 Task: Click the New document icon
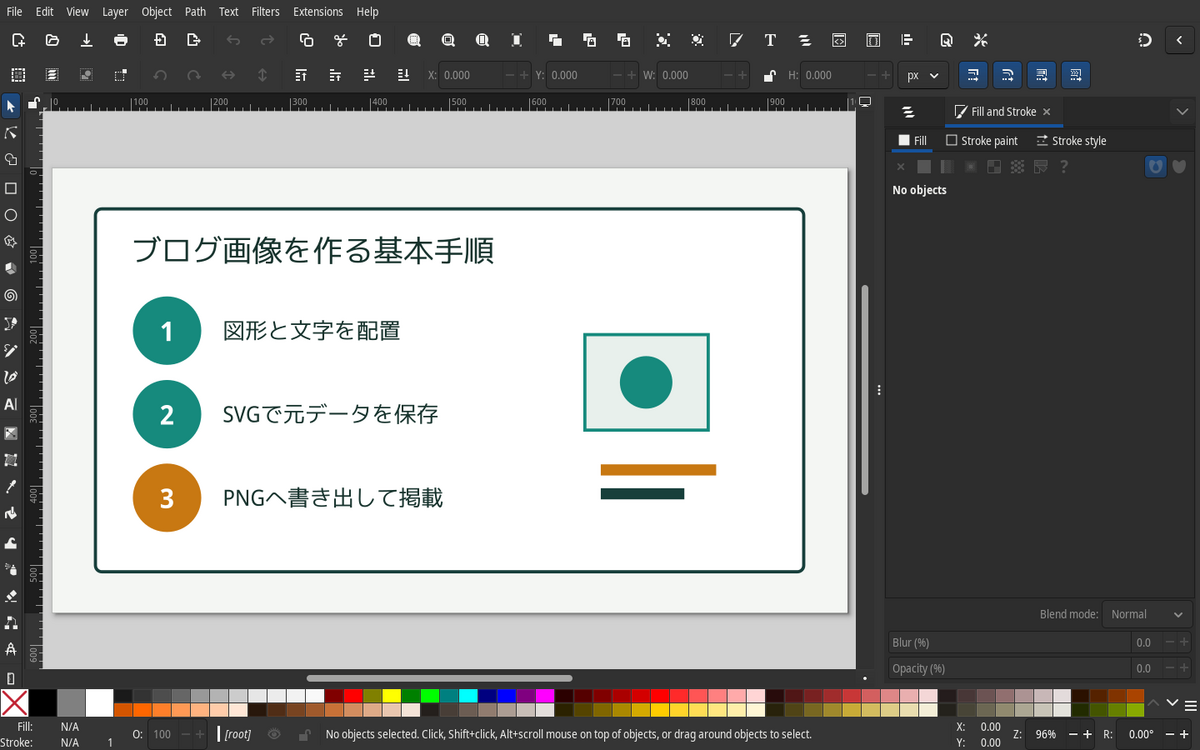click(x=18, y=40)
